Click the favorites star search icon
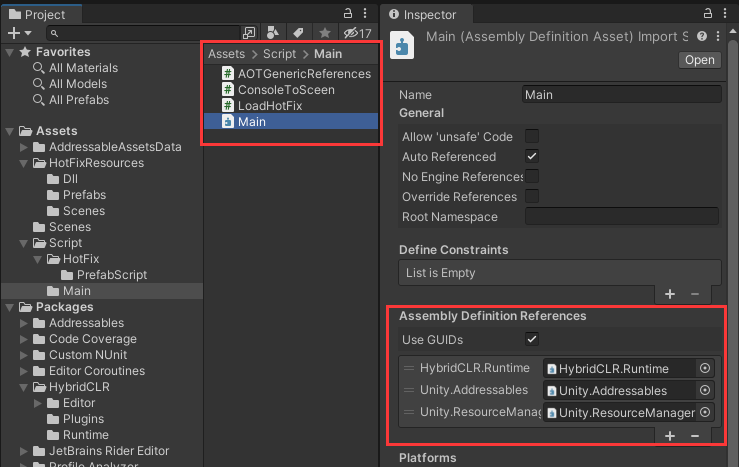The height and width of the screenshot is (467, 739). coord(325,33)
